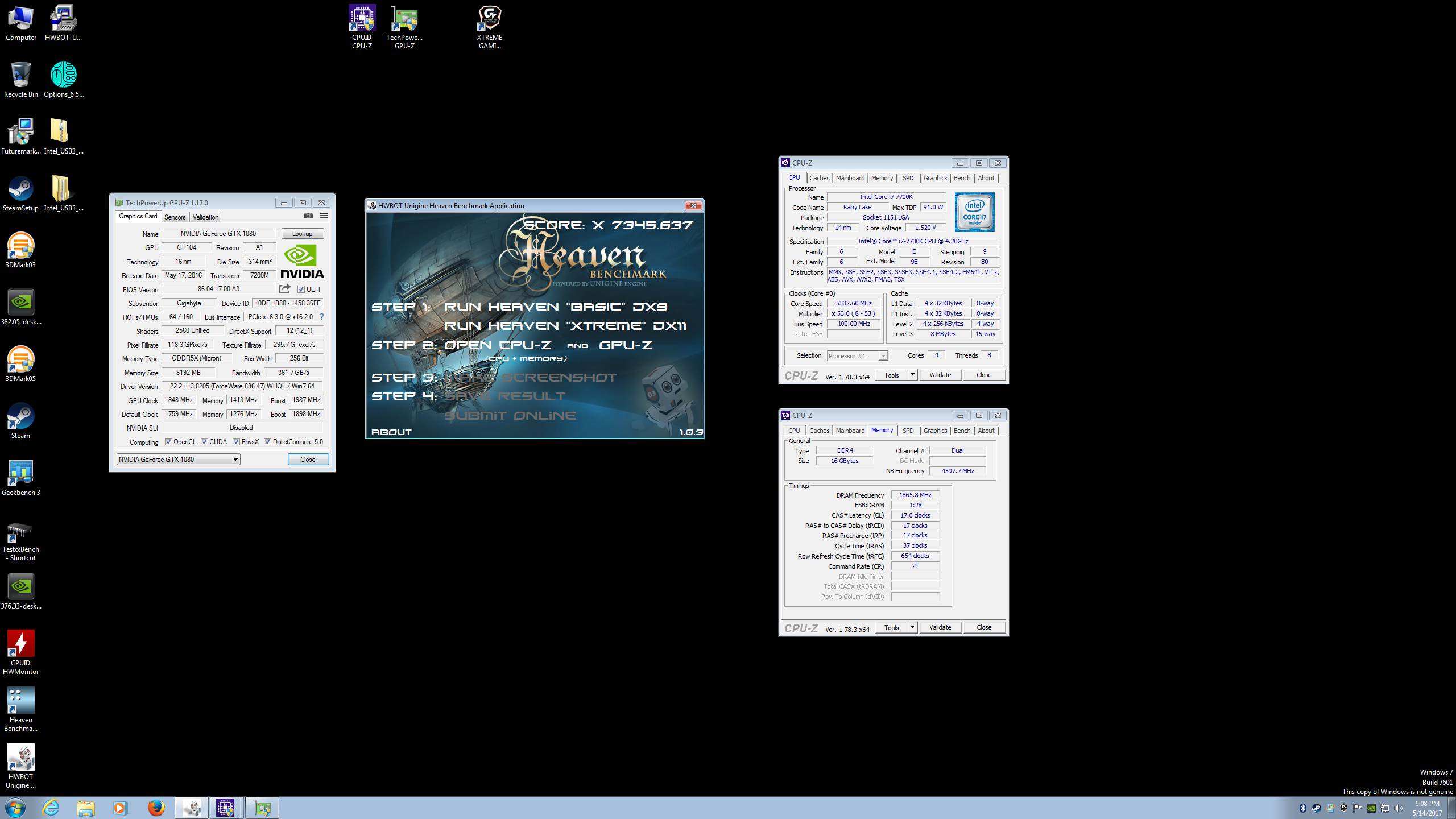Viewport: 1456px width, 819px height.
Task: Open Internet Explorer from the taskbar
Action: pos(51,808)
